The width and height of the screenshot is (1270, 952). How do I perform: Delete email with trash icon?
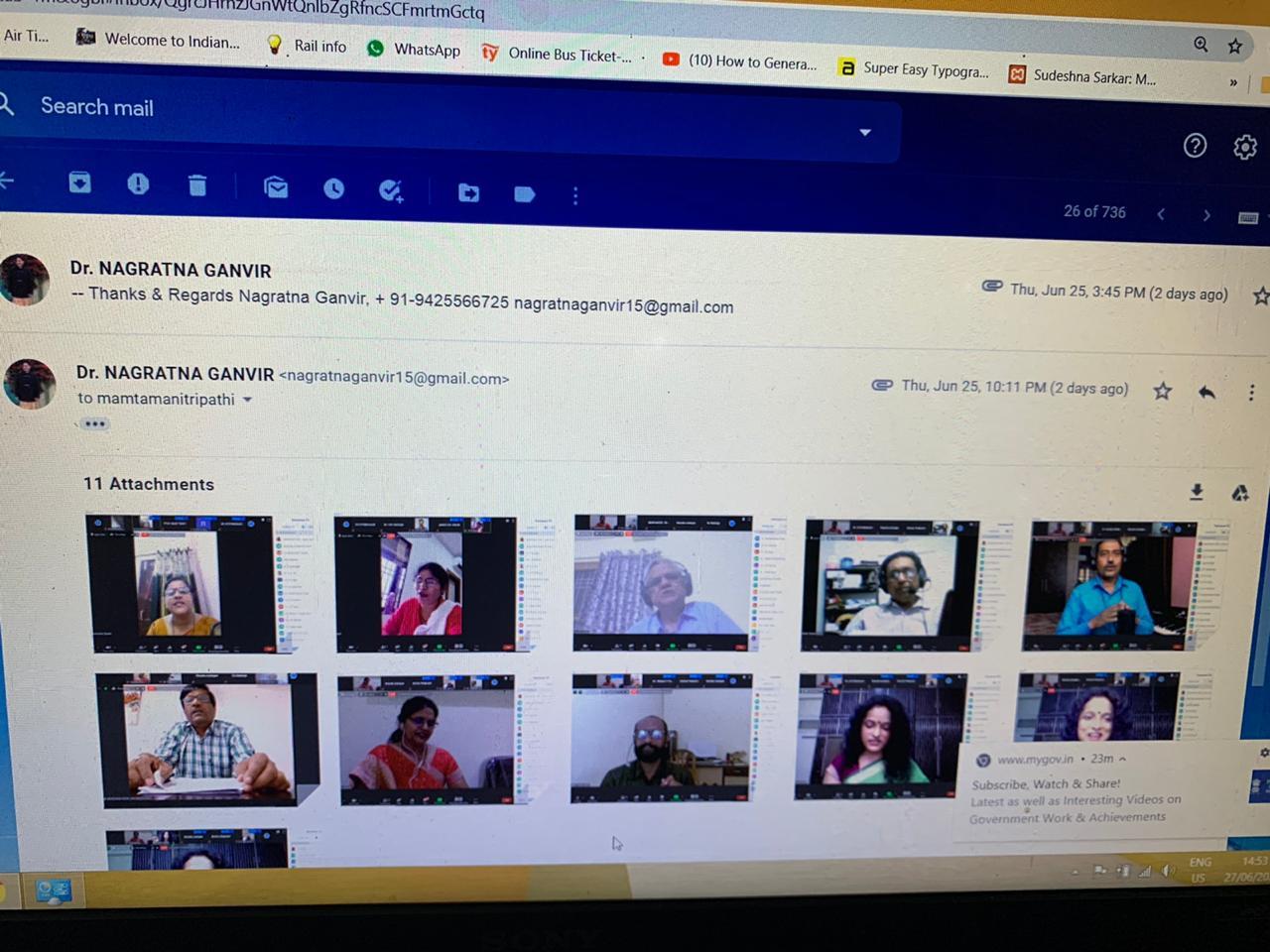pyautogui.click(x=197, y=185)
